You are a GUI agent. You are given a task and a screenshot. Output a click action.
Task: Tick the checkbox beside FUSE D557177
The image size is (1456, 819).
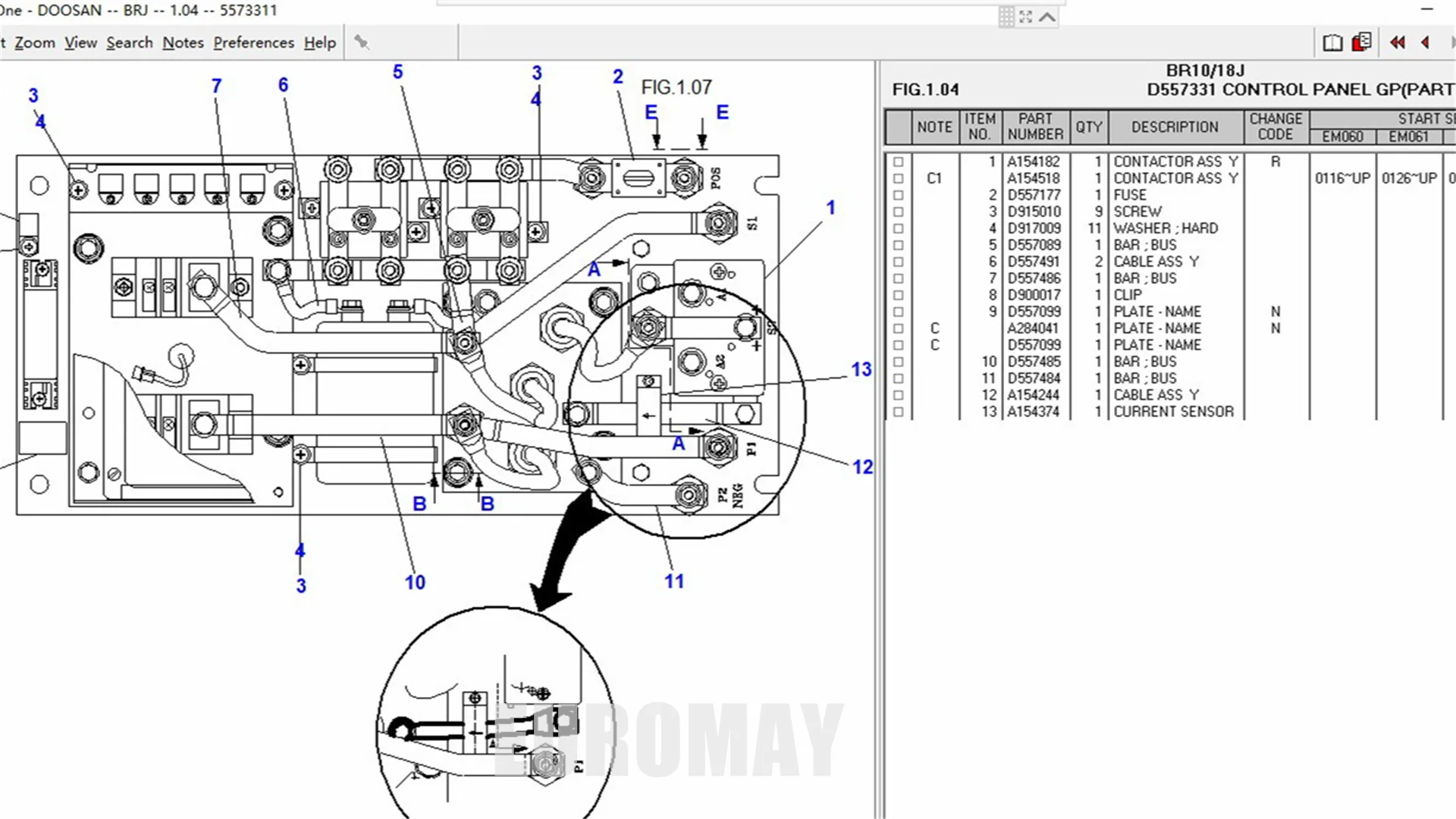(899, 195)
